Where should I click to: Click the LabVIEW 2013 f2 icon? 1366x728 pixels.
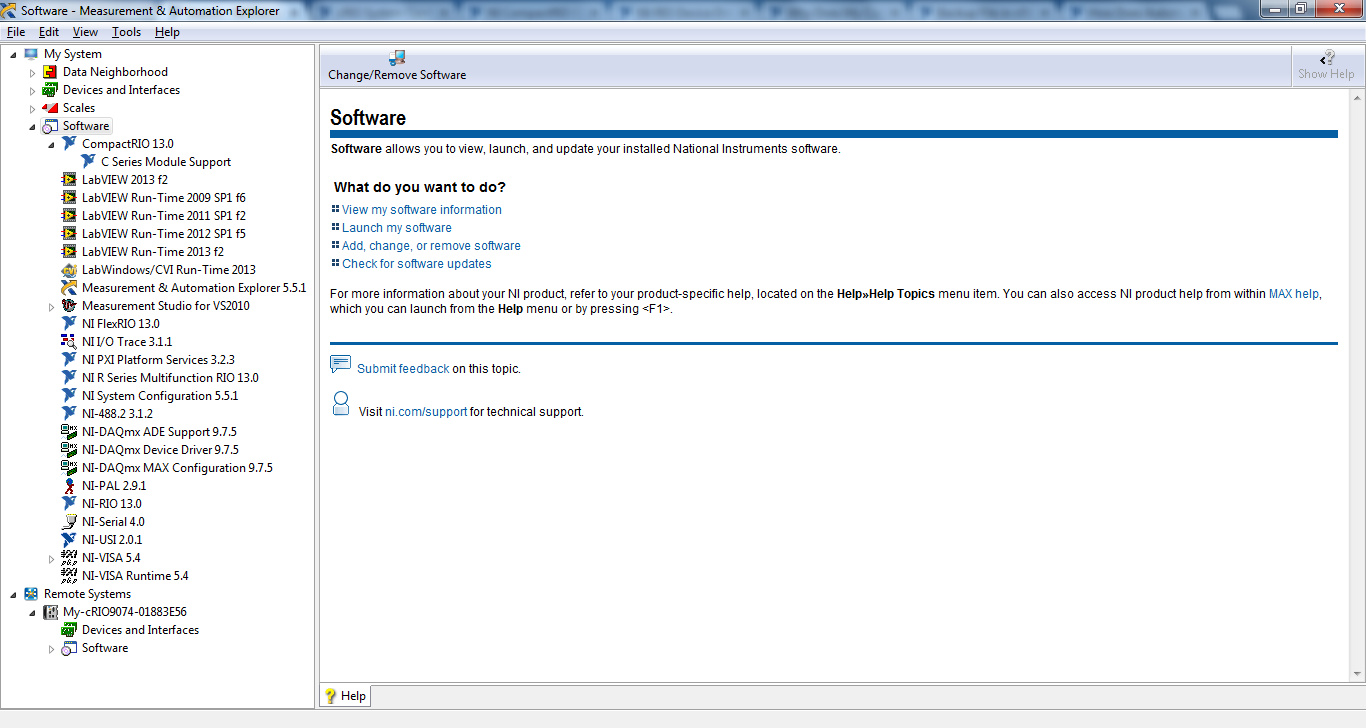(x=69, y=180)
